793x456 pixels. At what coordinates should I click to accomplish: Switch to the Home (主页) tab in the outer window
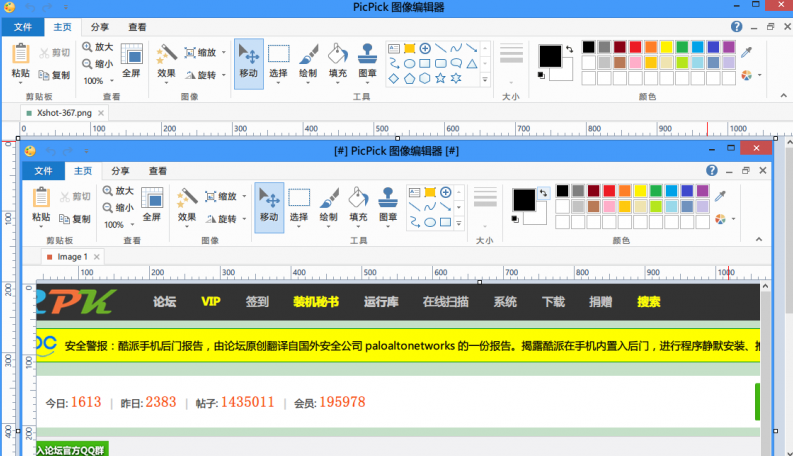(x=63, y=27)
